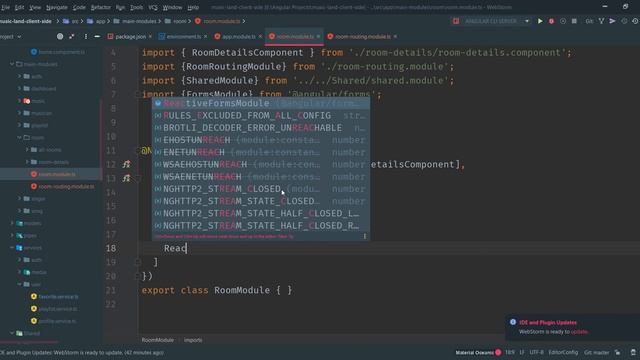Click main-modules breadcrumb in navigation bar
Image resolution: width=640 pixels, height=360 pixels.
[139, 21]
